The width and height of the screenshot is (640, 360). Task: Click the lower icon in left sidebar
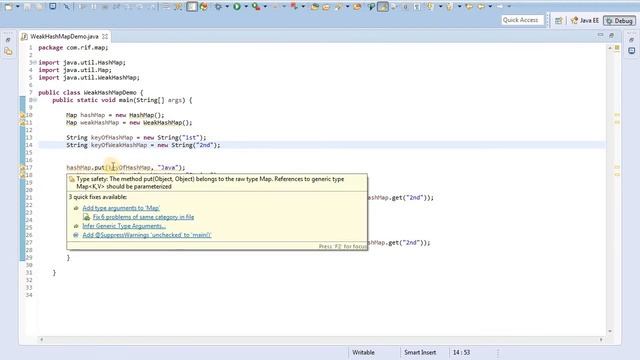click(8, 51)
